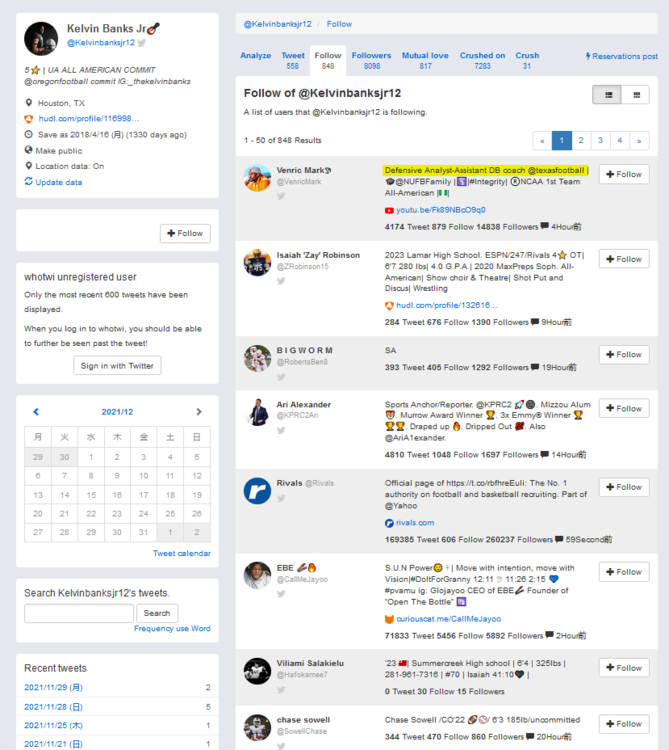The height and width of the screenshot is (750, 669).
Task: Go to last page of results
Action: point(639,141)
